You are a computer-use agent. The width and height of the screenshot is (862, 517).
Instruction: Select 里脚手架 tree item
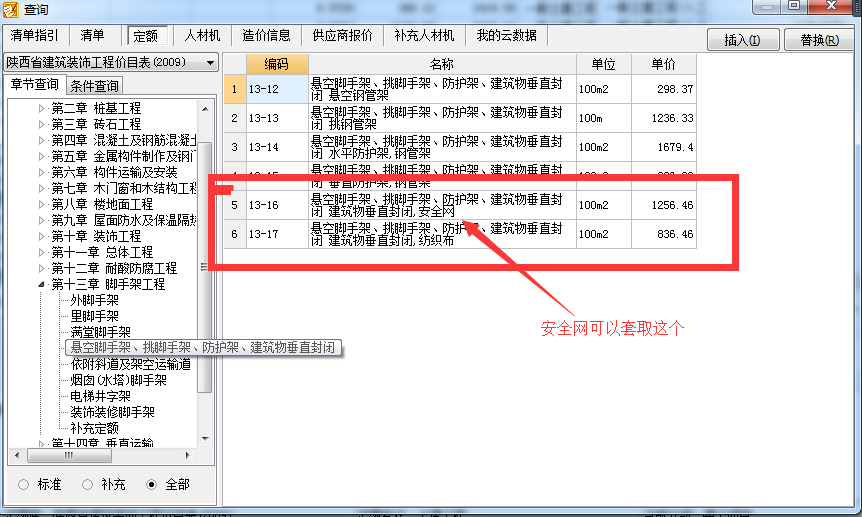coord(94,316)
